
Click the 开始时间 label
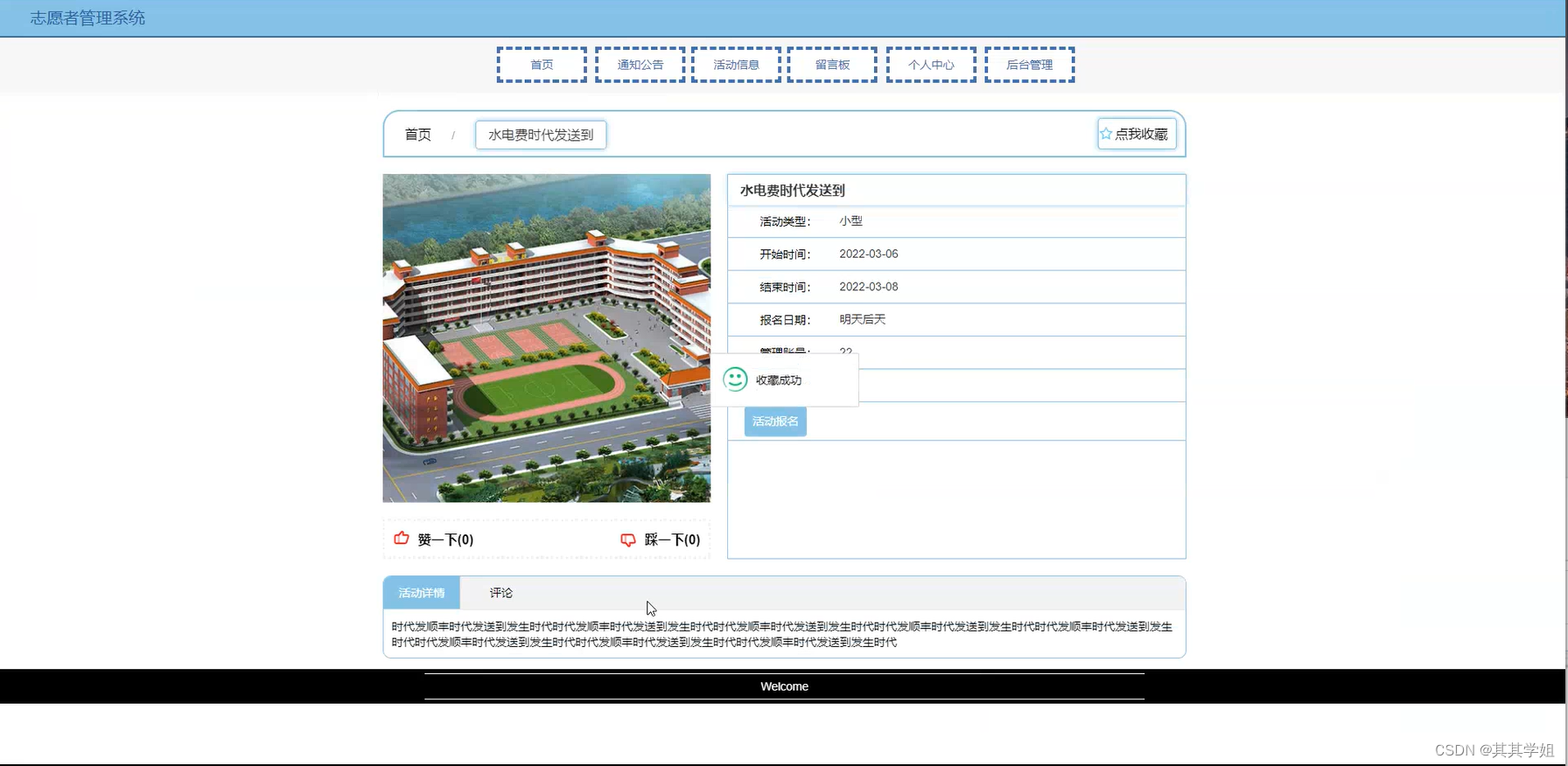pyautogui.click(x=785, y=254)
